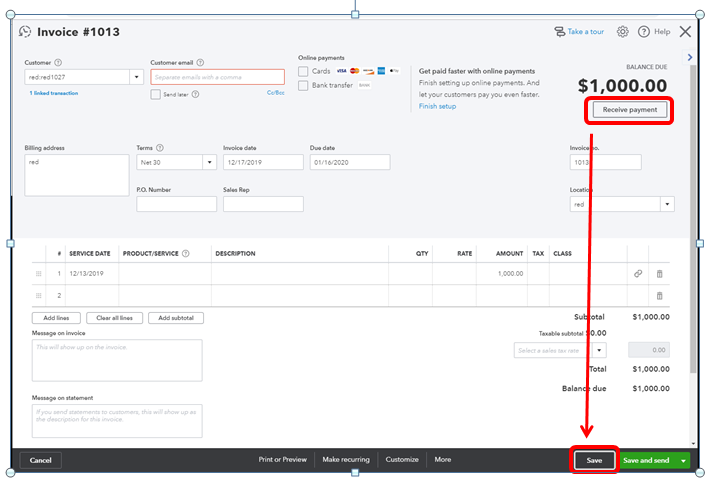713x483 pixels.
Task: Click the Add lines button
Action: pyautogui.click(x=56, y=318)
